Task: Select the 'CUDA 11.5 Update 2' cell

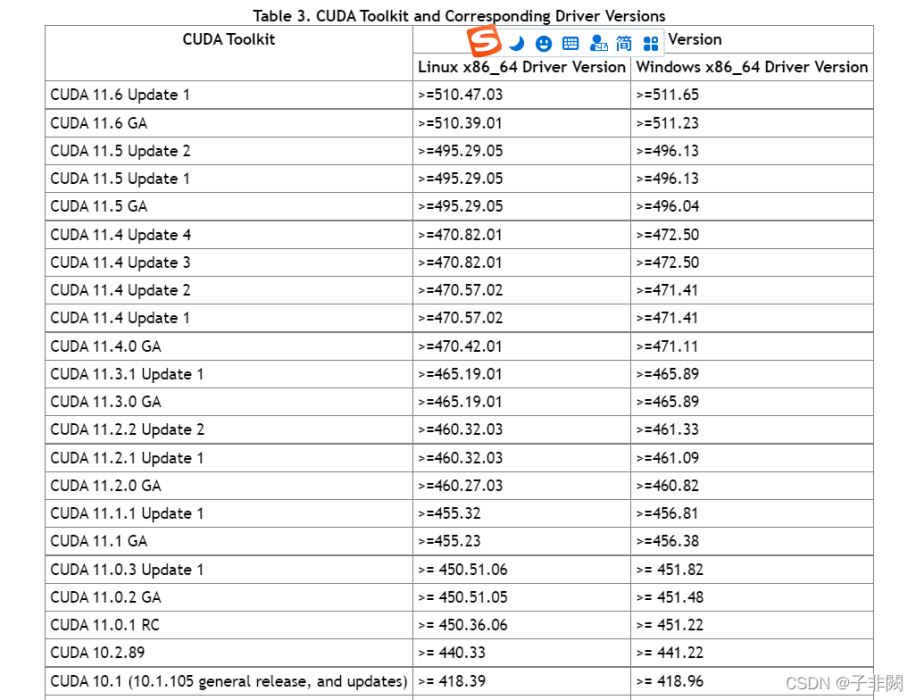Action: (228, 151)
